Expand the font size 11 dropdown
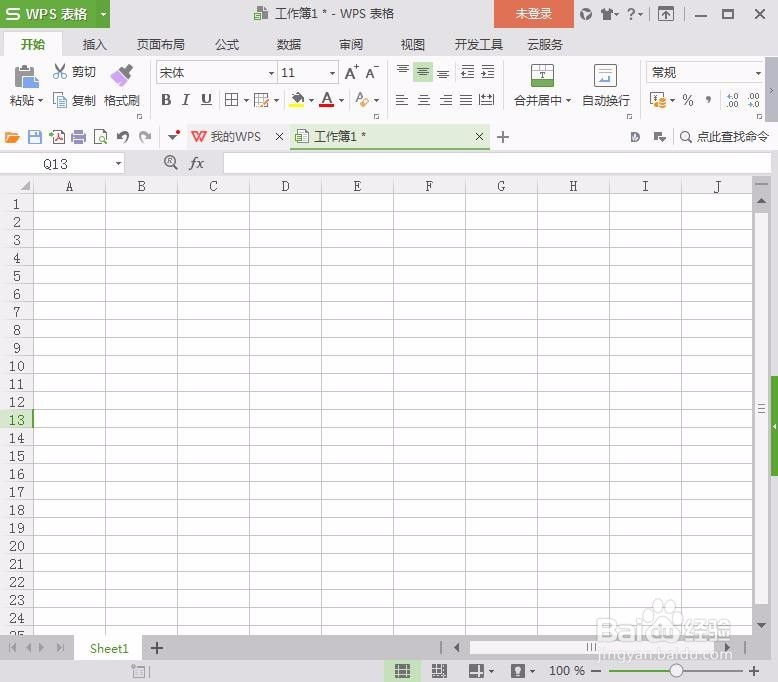The width and height of the screenshot is (778, 682). click(x=332, y=73)
